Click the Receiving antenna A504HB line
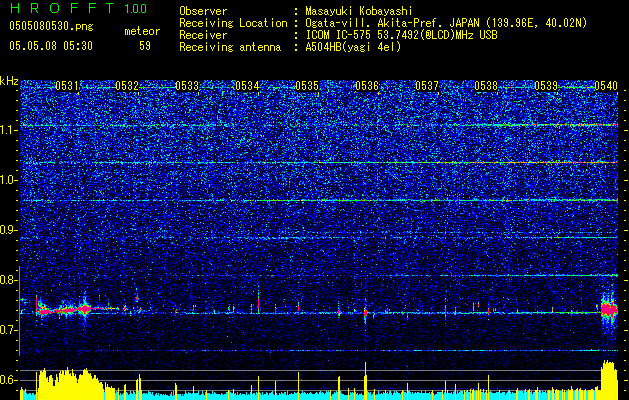The height and width of the screenshot is (400, 629). click(x=290, y=47)
